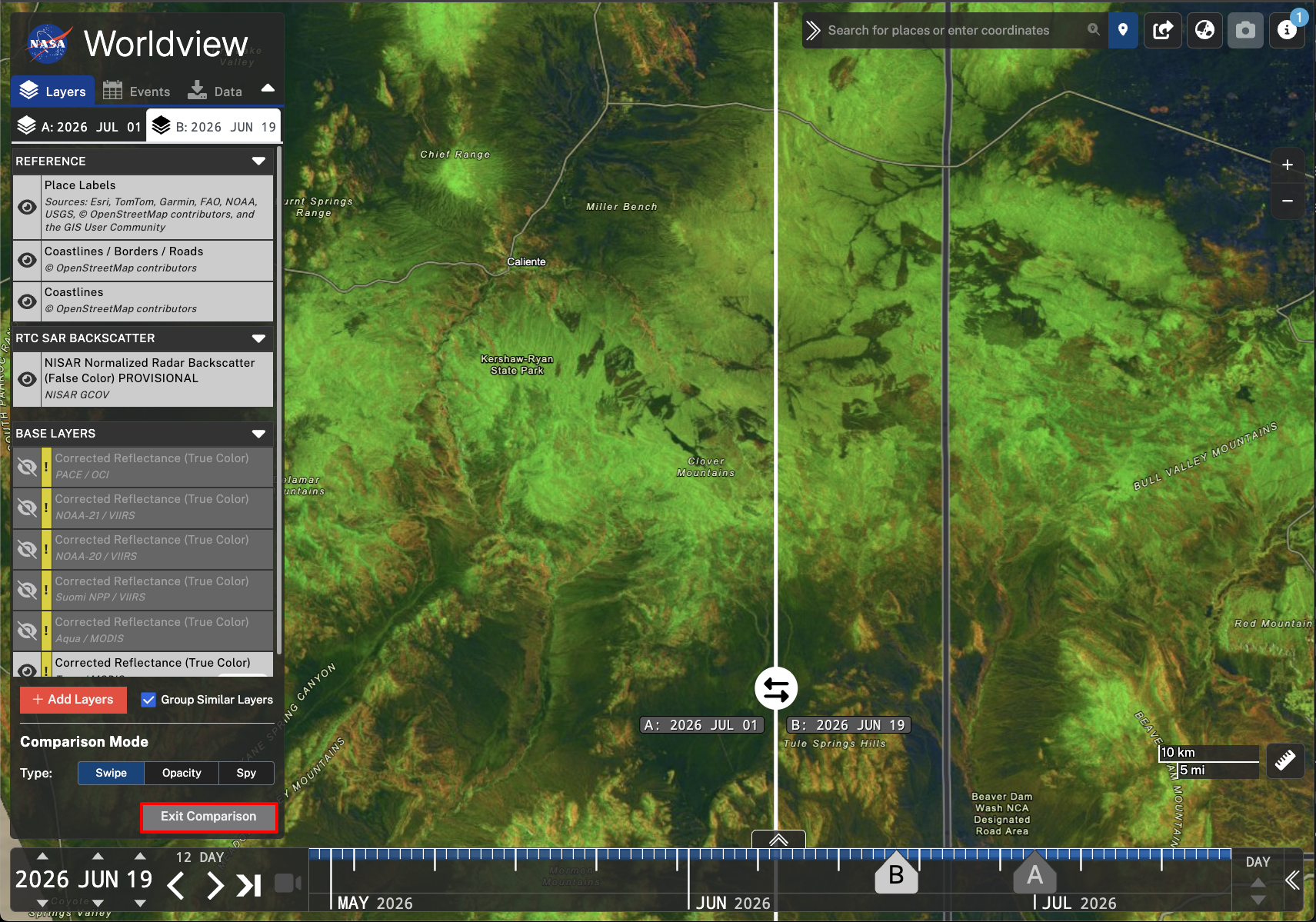
Task: Choose Opacity comparison type
Action: tap(182, 773)
